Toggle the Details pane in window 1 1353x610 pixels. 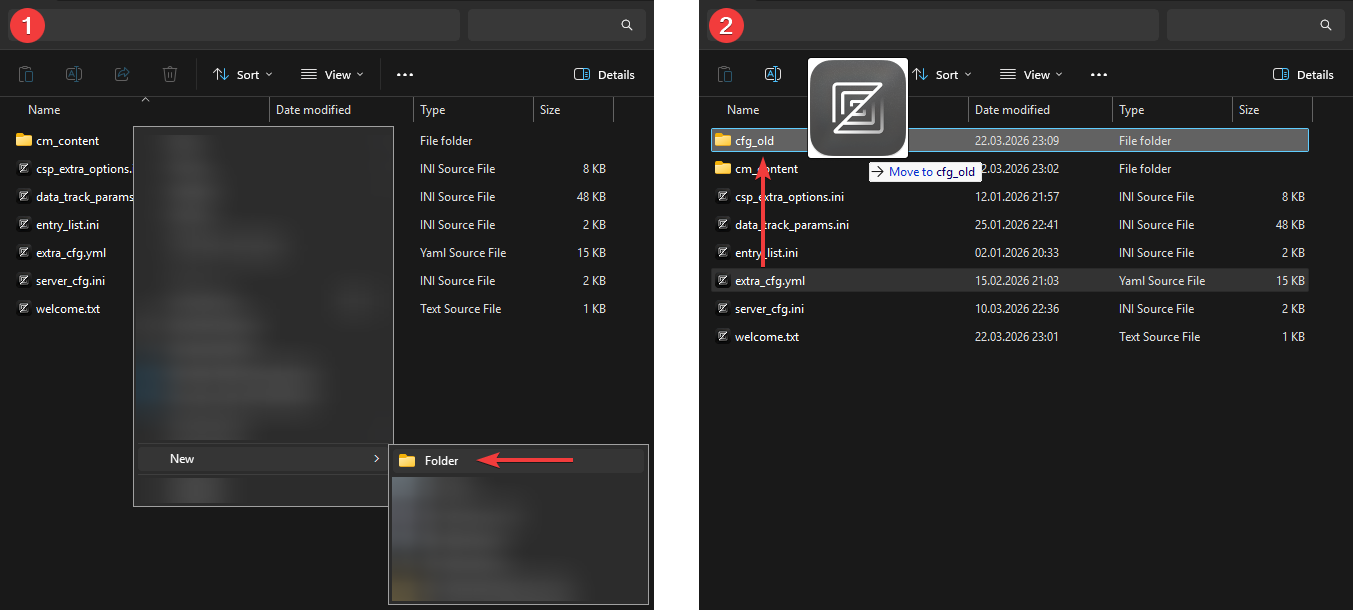click(x=604, y=74)
